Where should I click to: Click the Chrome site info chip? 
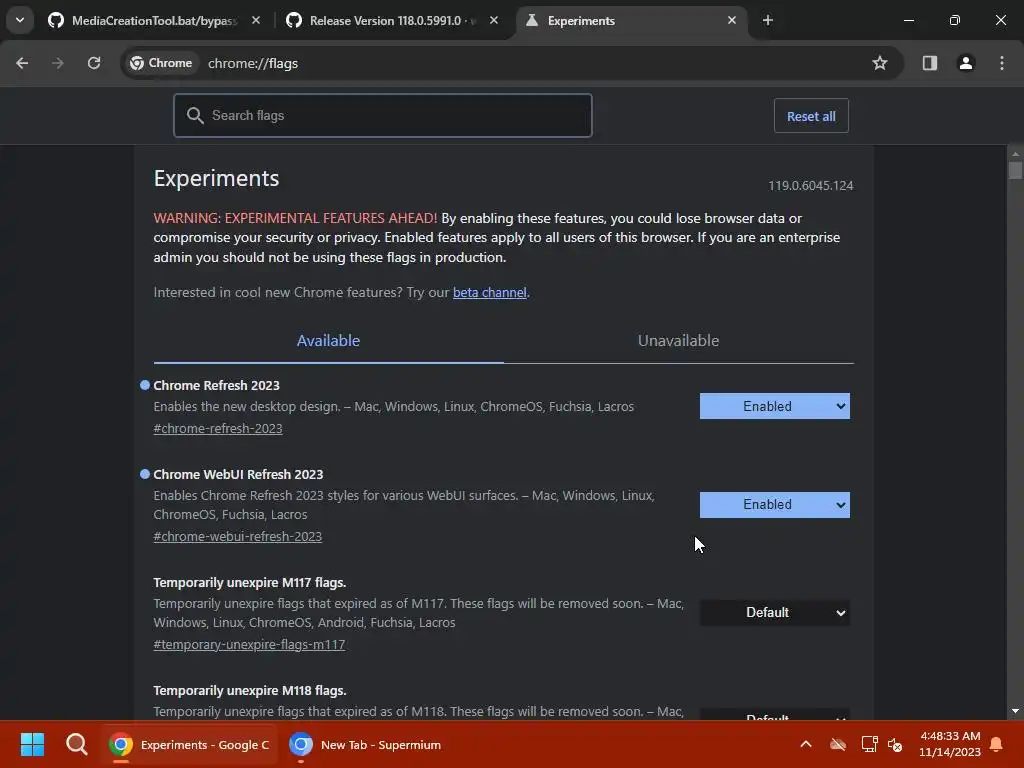(161, 63)
